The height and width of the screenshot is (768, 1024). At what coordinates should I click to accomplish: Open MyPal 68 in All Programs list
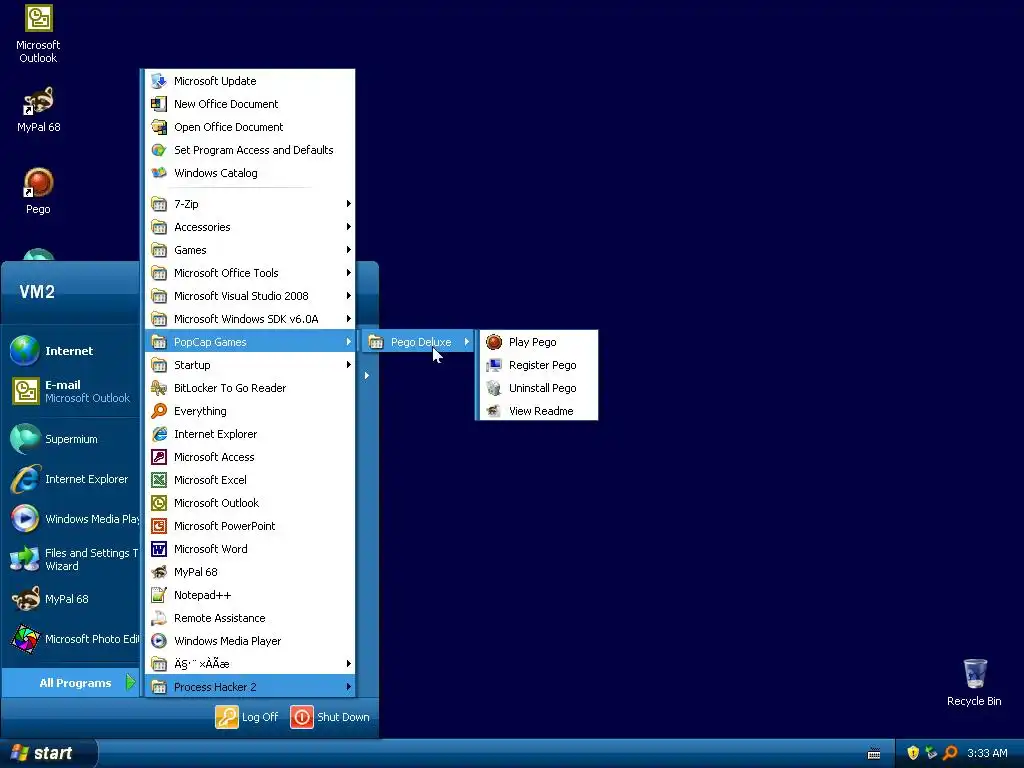click(x=250, y=572)
